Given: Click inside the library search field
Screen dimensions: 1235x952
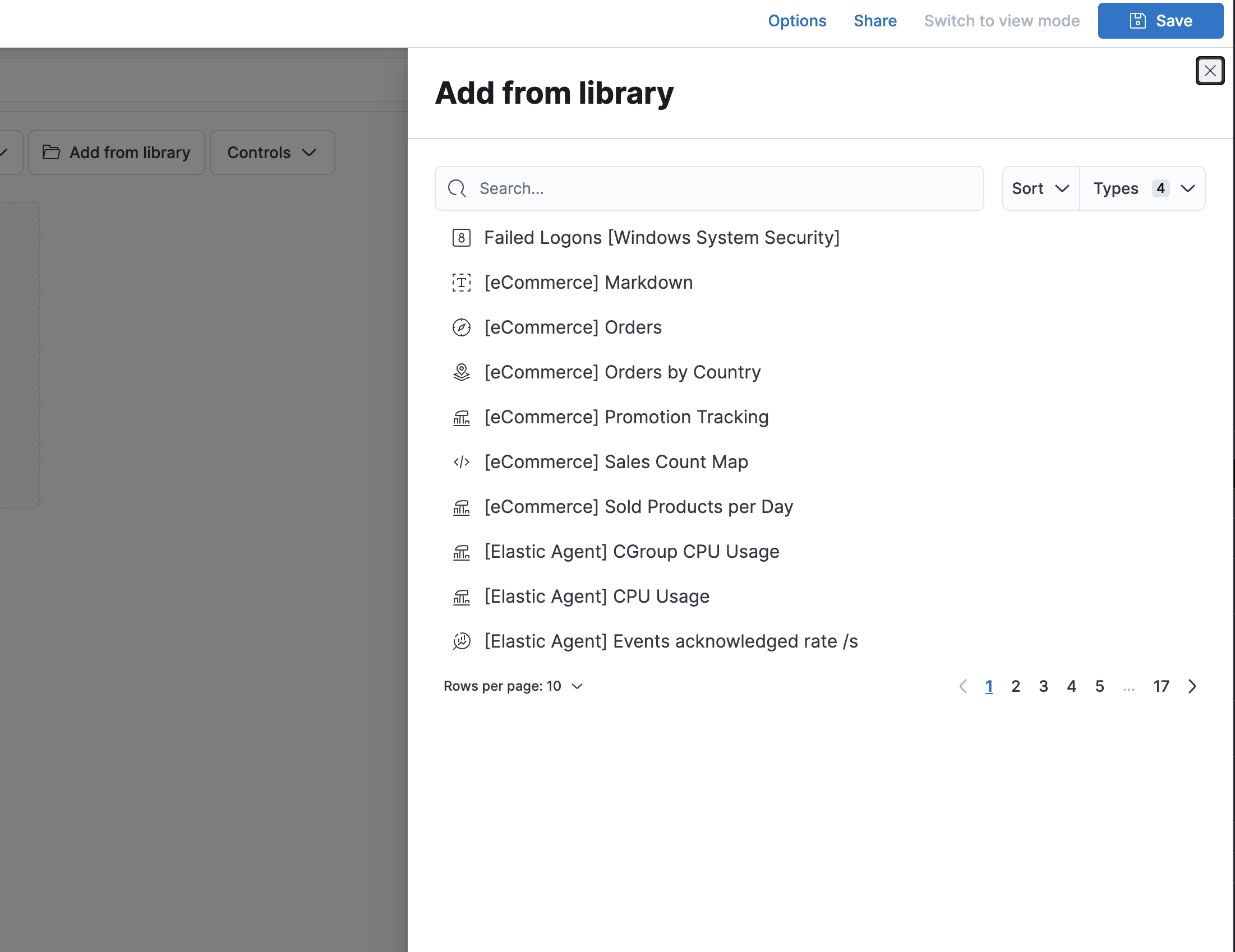Looking at the screenshot, I should 679,188.
